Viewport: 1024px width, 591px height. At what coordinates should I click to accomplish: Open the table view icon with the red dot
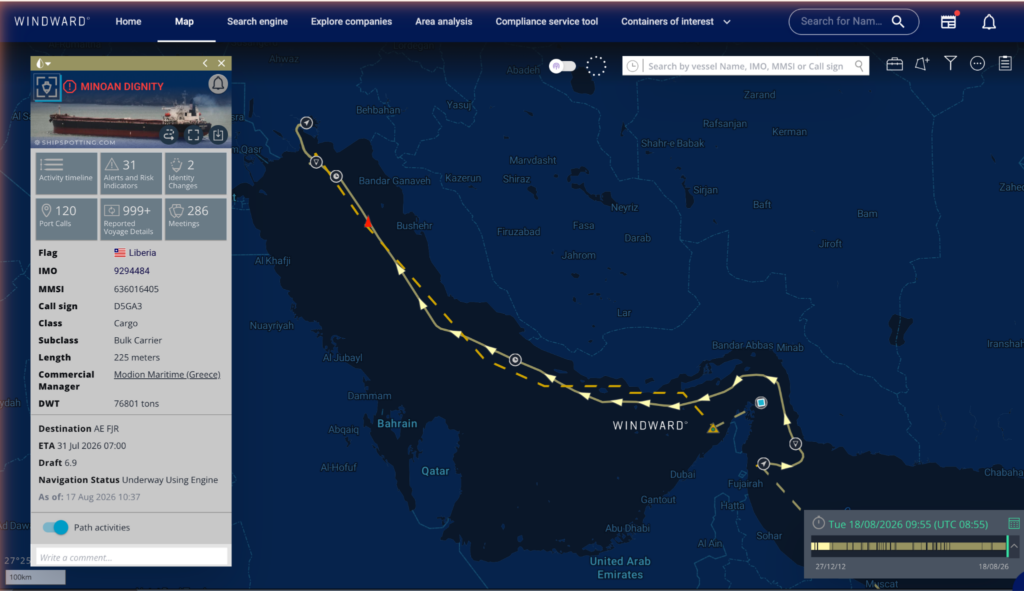(949, 21)
